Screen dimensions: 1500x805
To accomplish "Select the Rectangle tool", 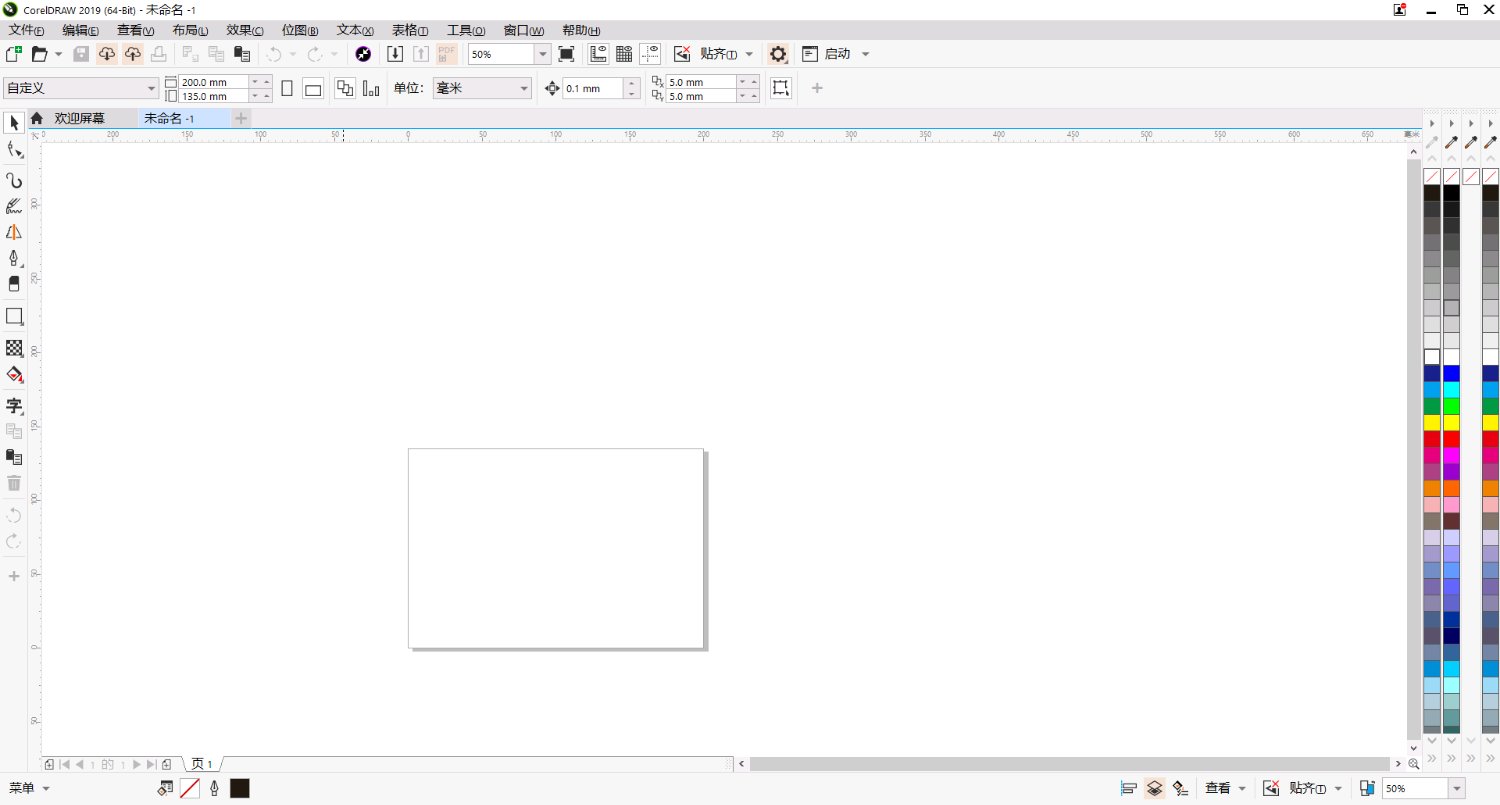I will click(x=14, y=316).
